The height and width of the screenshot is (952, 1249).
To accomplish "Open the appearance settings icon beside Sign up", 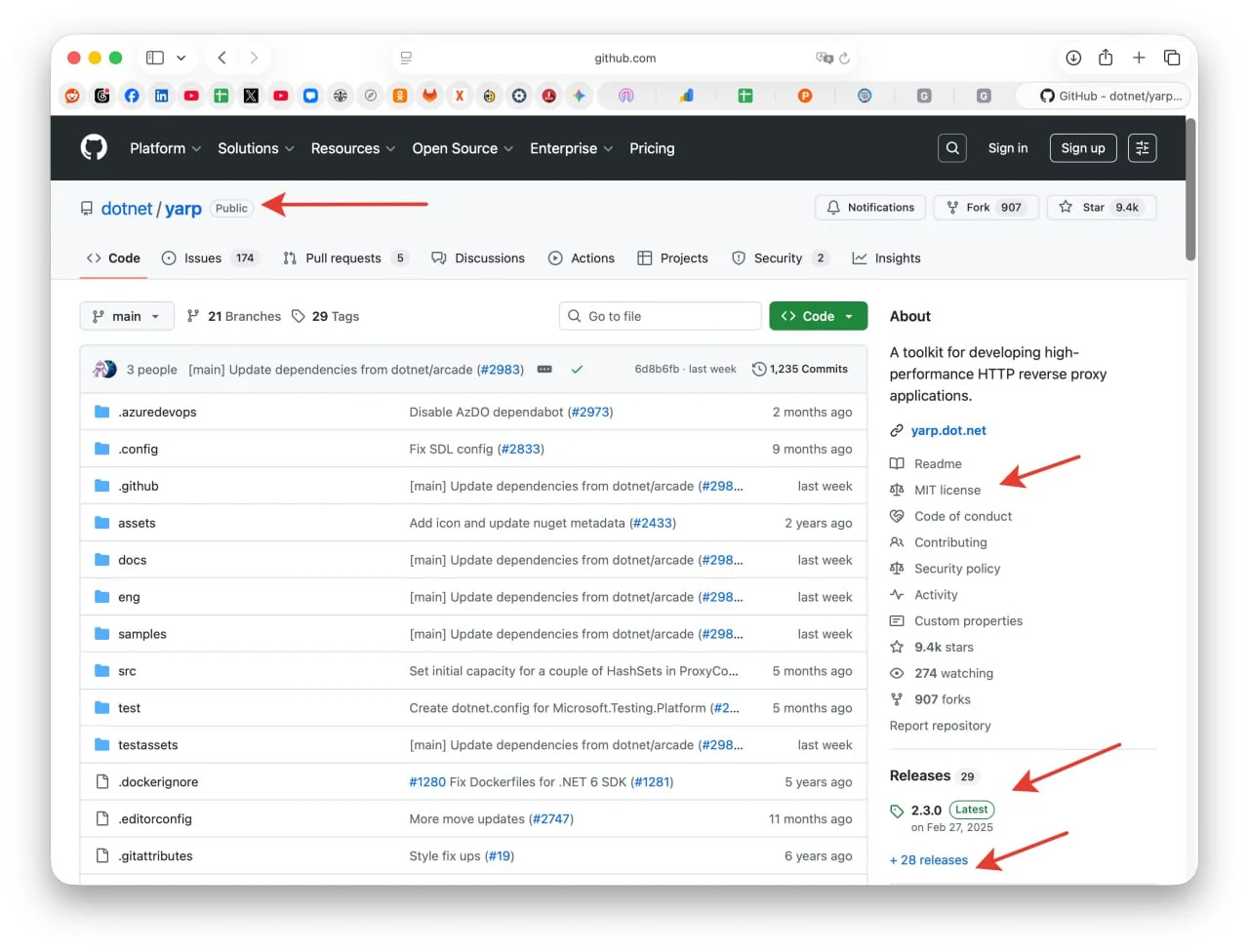I will pyautogui.click(x=1142, y=148).
